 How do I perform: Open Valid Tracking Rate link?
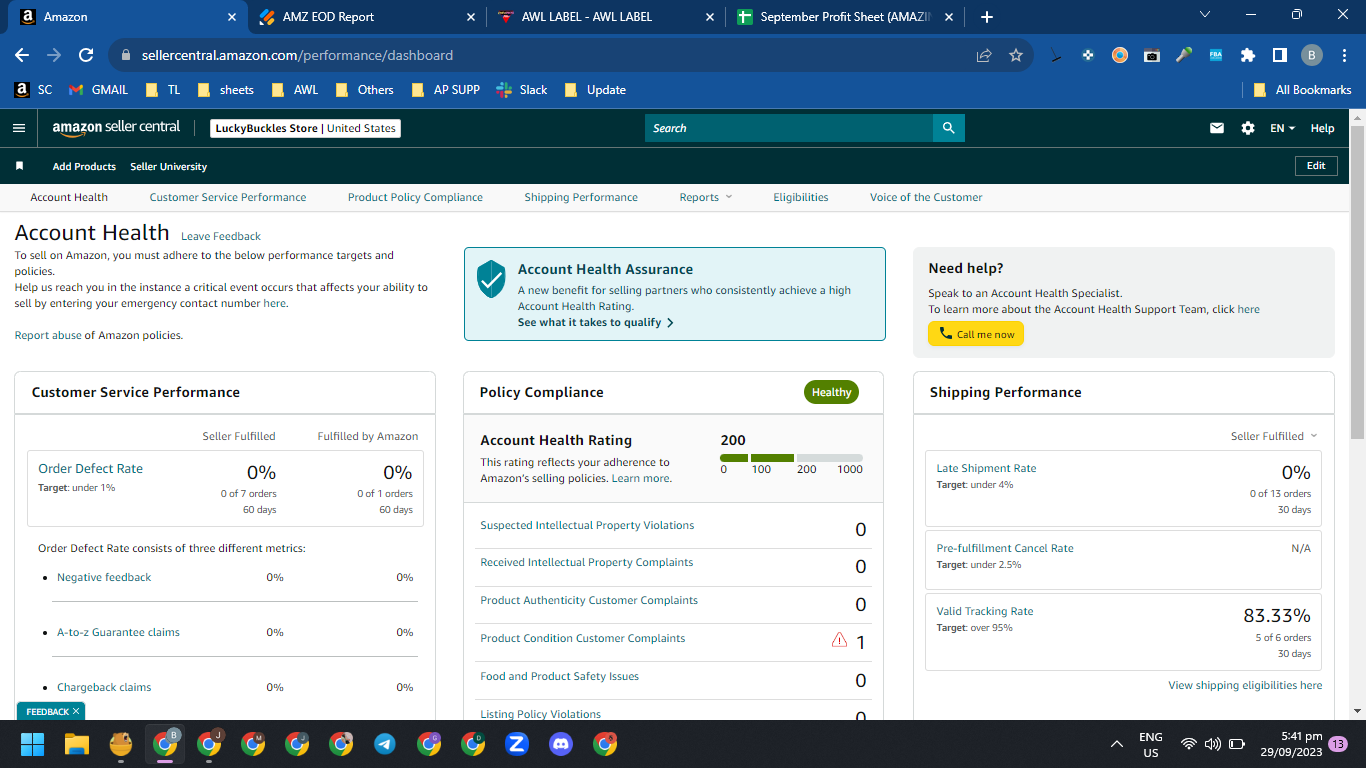(985, 611)
